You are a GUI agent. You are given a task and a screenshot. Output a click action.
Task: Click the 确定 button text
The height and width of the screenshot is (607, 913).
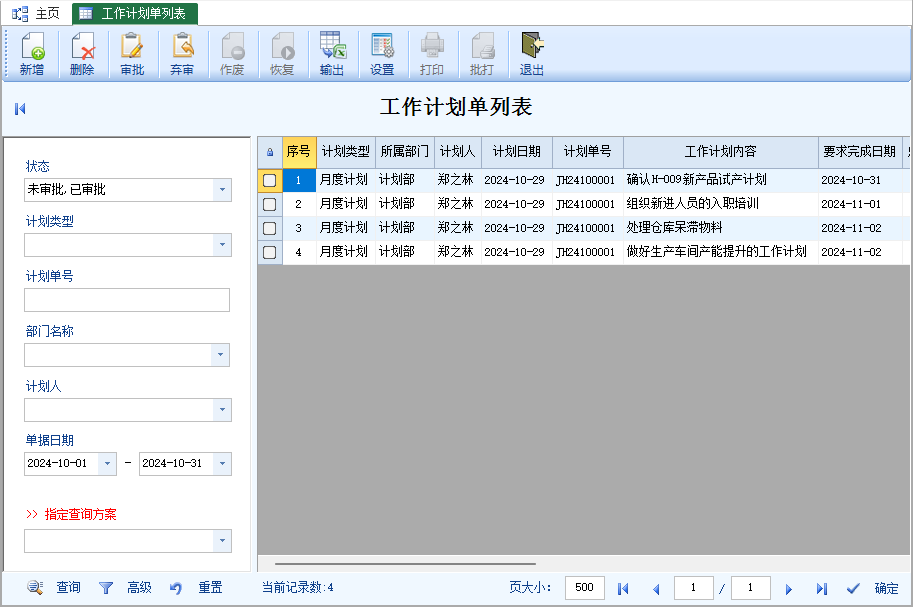(886, 588)
